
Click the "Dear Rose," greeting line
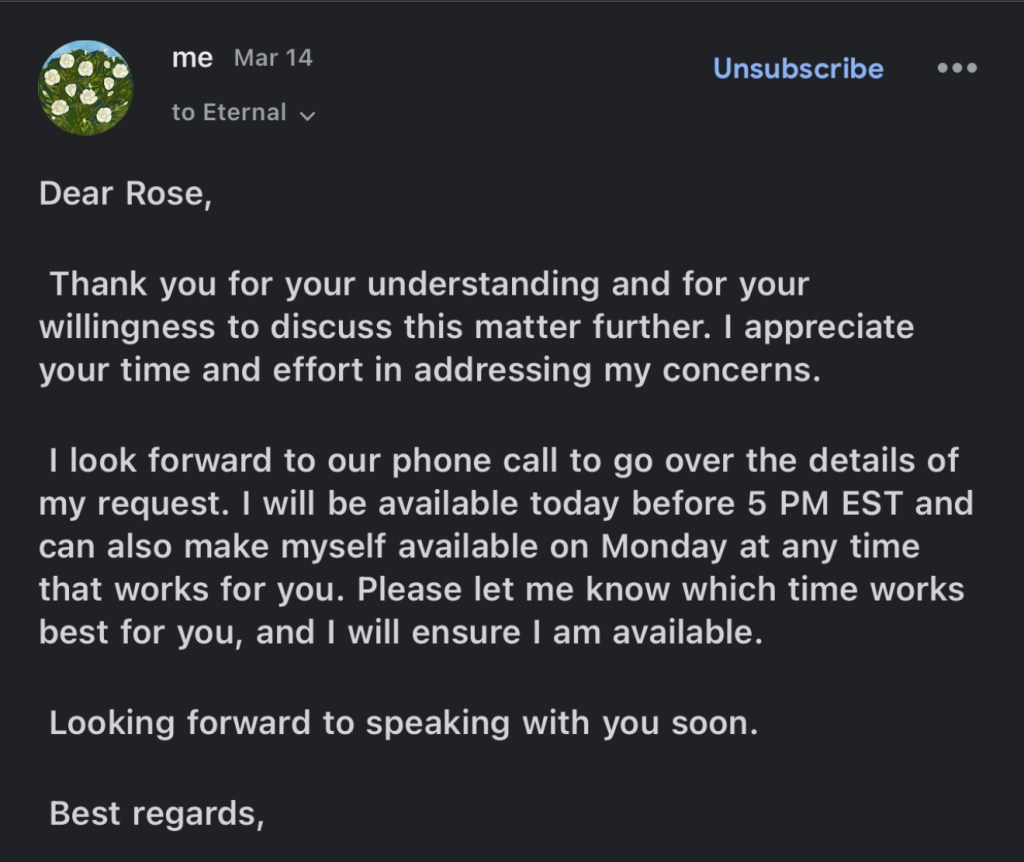[x=125, y=195]
